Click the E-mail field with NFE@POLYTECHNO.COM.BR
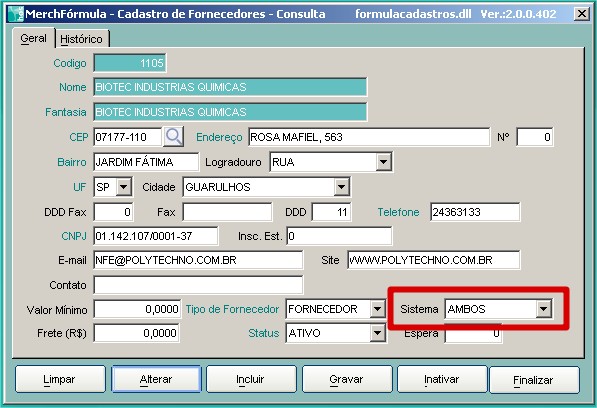Viewport: 597px width, 408px height. pyautogui.click(x=198, y=260)
